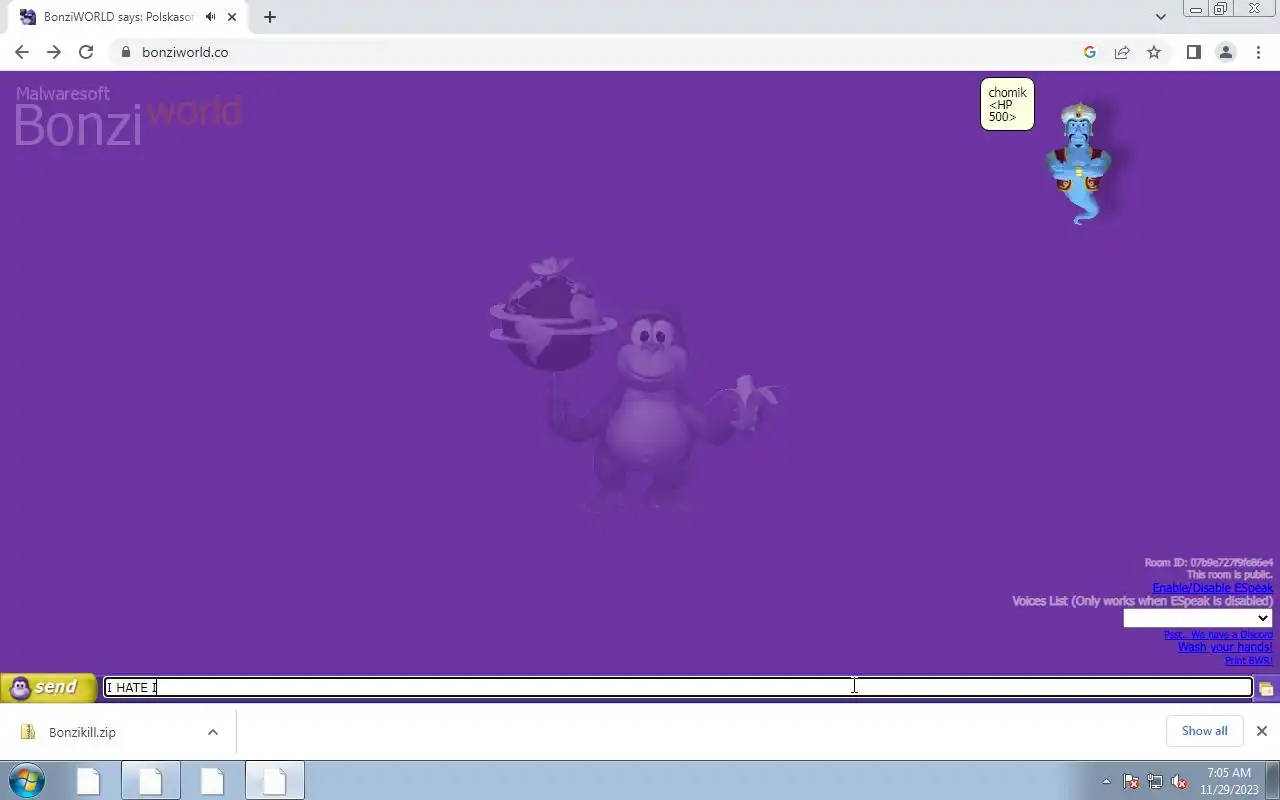1280x800 pixels.
Task: Click the share page icon
Action: coord(1122,52)
